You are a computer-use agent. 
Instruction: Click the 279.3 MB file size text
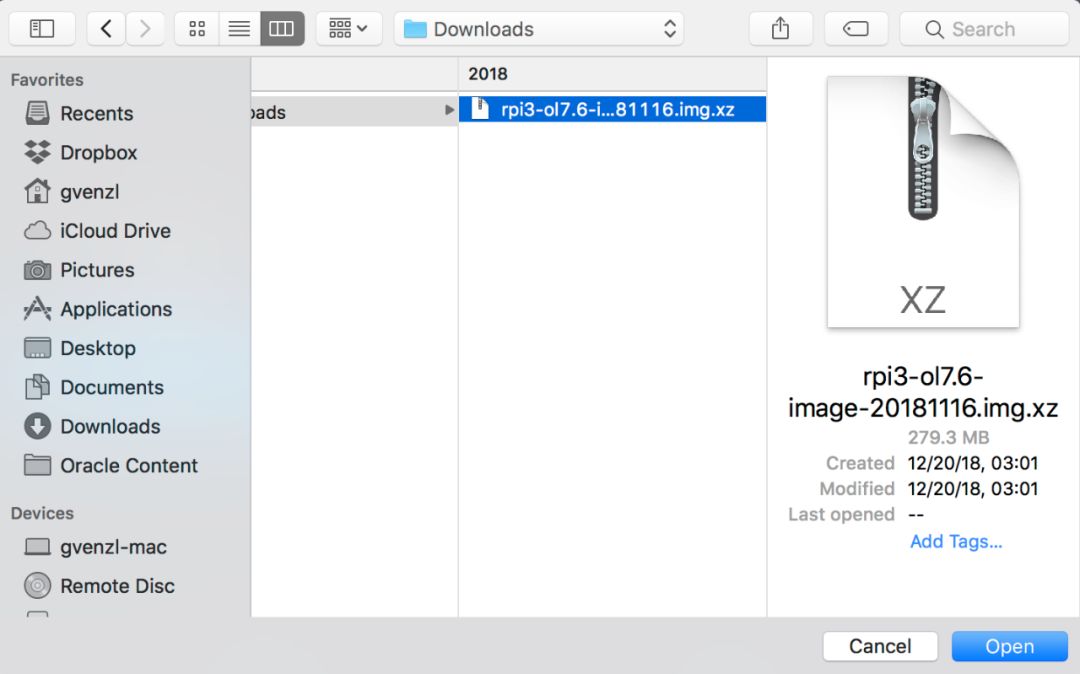(x=948, y=437)
